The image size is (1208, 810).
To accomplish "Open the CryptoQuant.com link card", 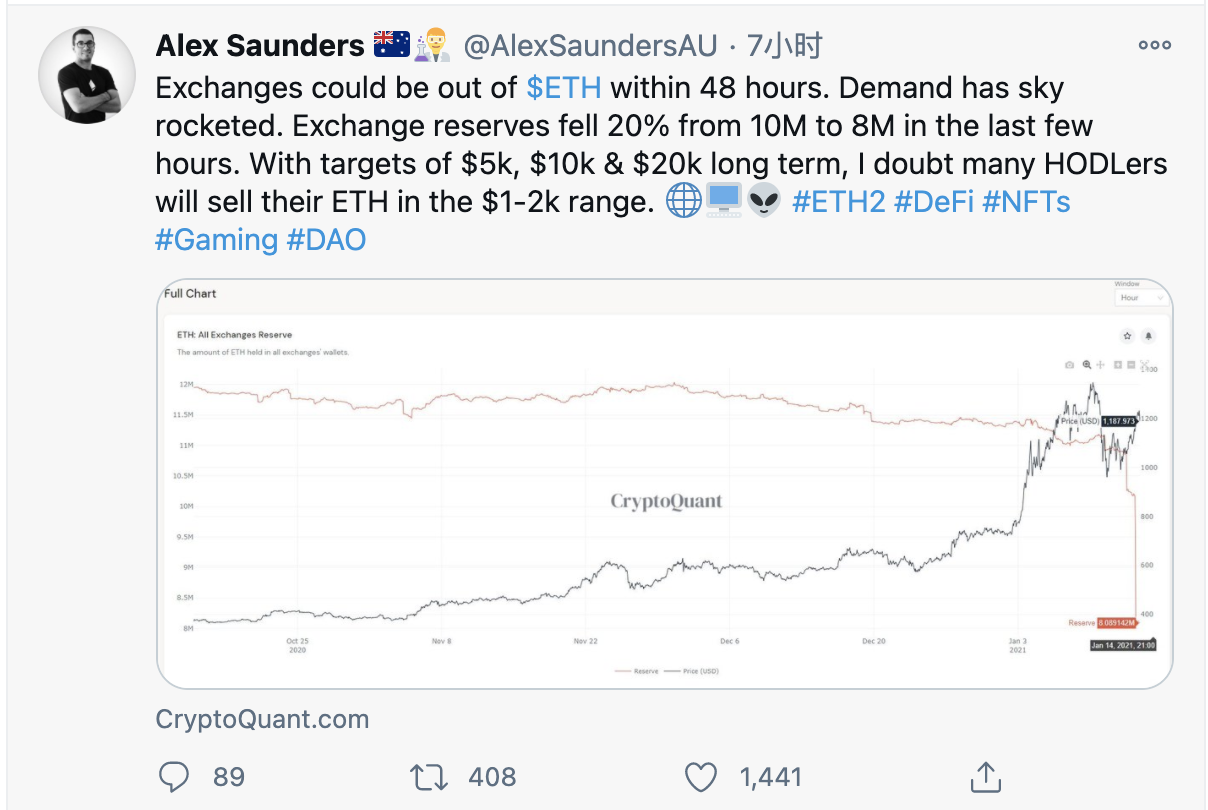I will click(263, 719).
